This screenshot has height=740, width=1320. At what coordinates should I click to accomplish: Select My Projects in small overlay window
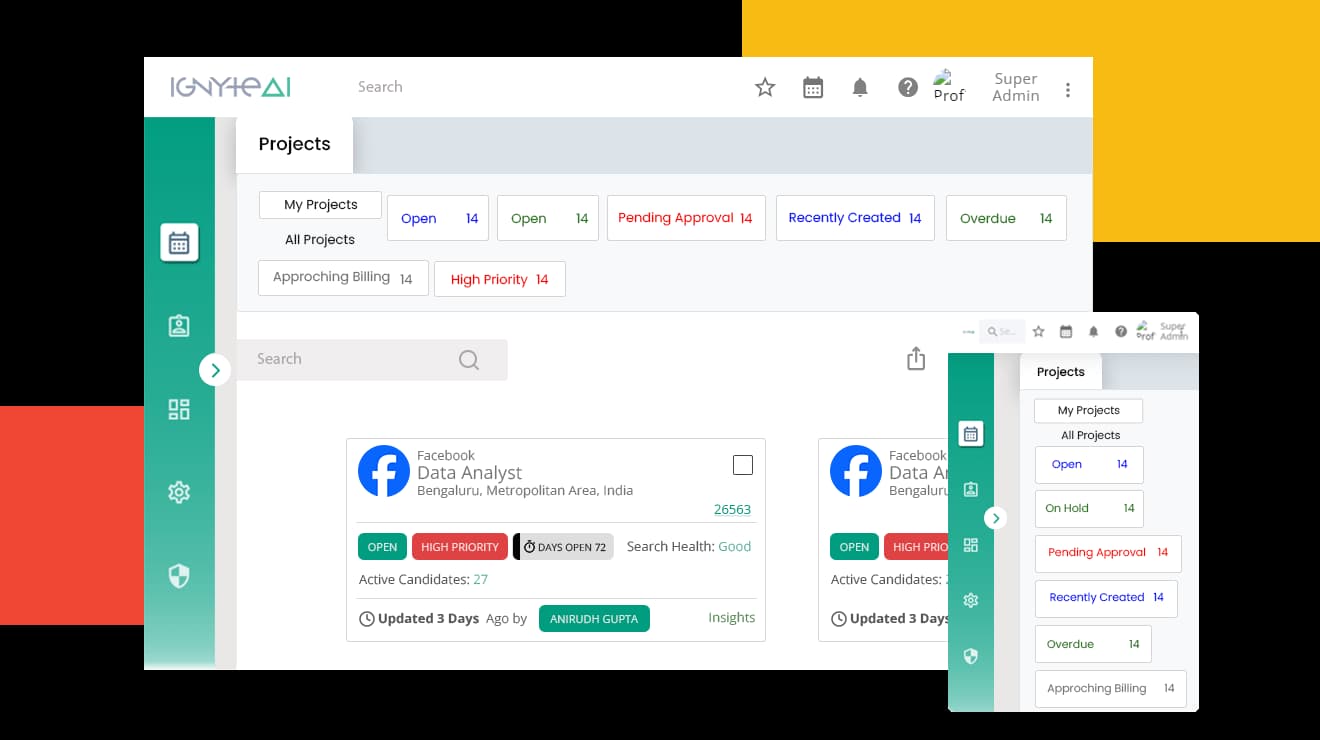pyautogui.click(x=1088, y=410)
